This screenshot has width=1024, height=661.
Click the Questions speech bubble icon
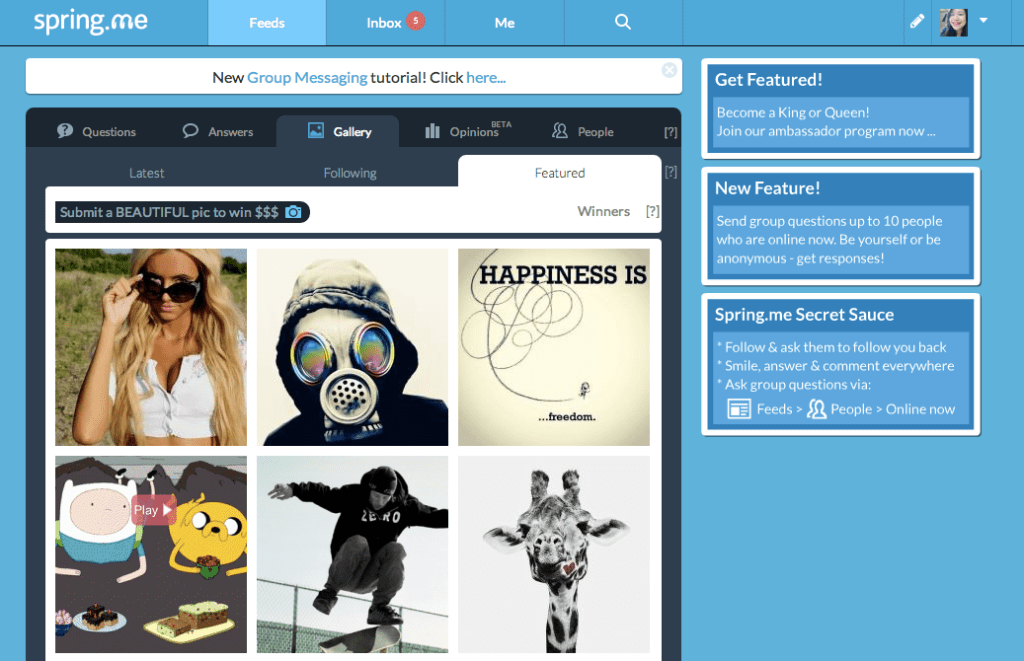click(x=65, y=131)
